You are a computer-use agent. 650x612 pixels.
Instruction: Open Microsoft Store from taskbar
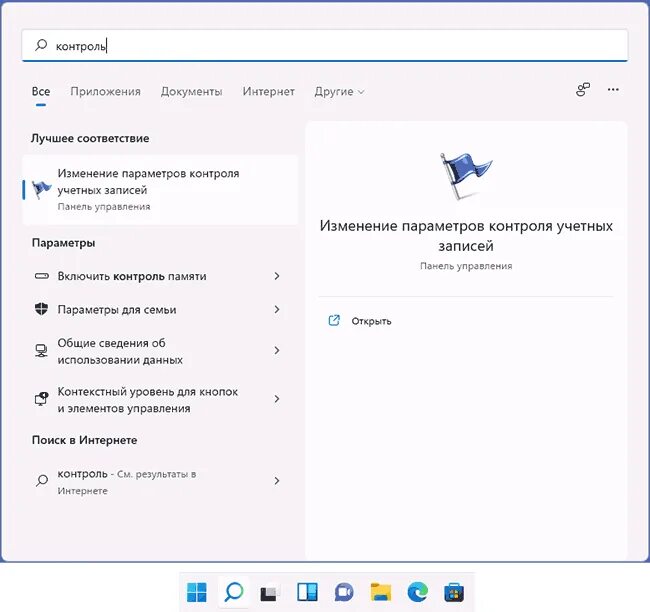click(x=454, y=593)
